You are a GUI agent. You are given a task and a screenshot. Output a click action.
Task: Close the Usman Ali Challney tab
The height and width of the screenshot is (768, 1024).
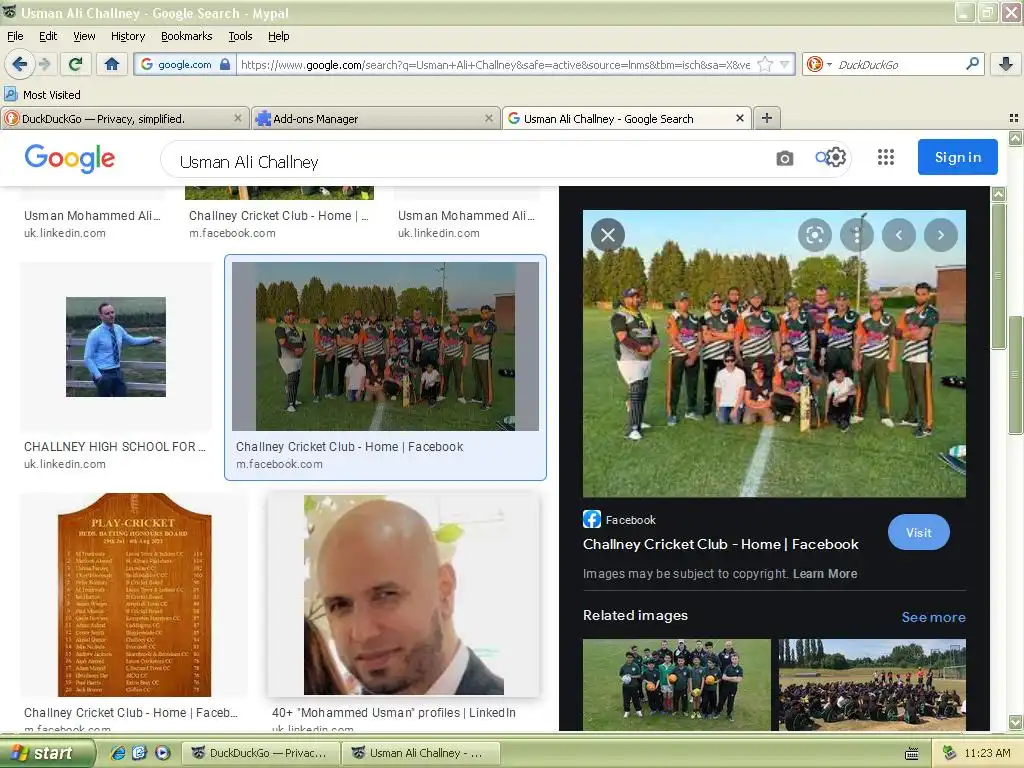739,118
